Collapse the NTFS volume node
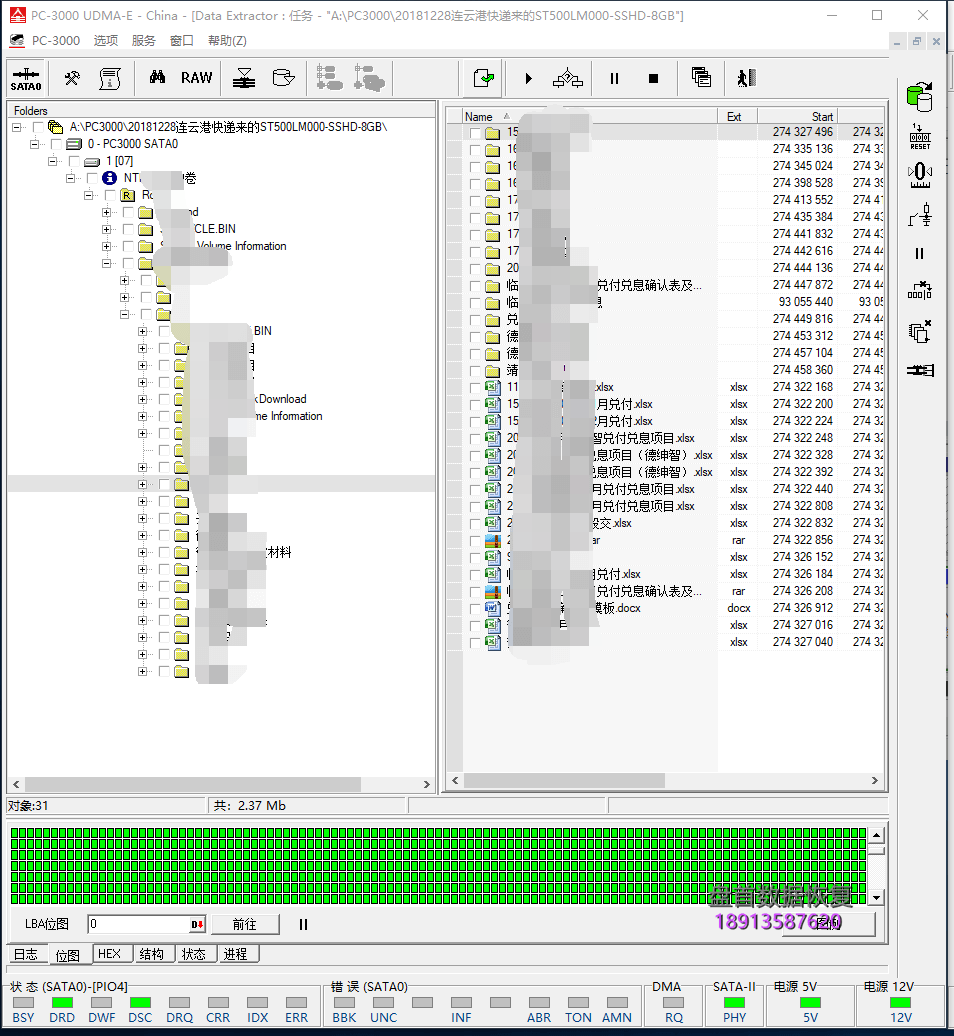Viewport: 954px width, 1036px height. click(70, 178)
